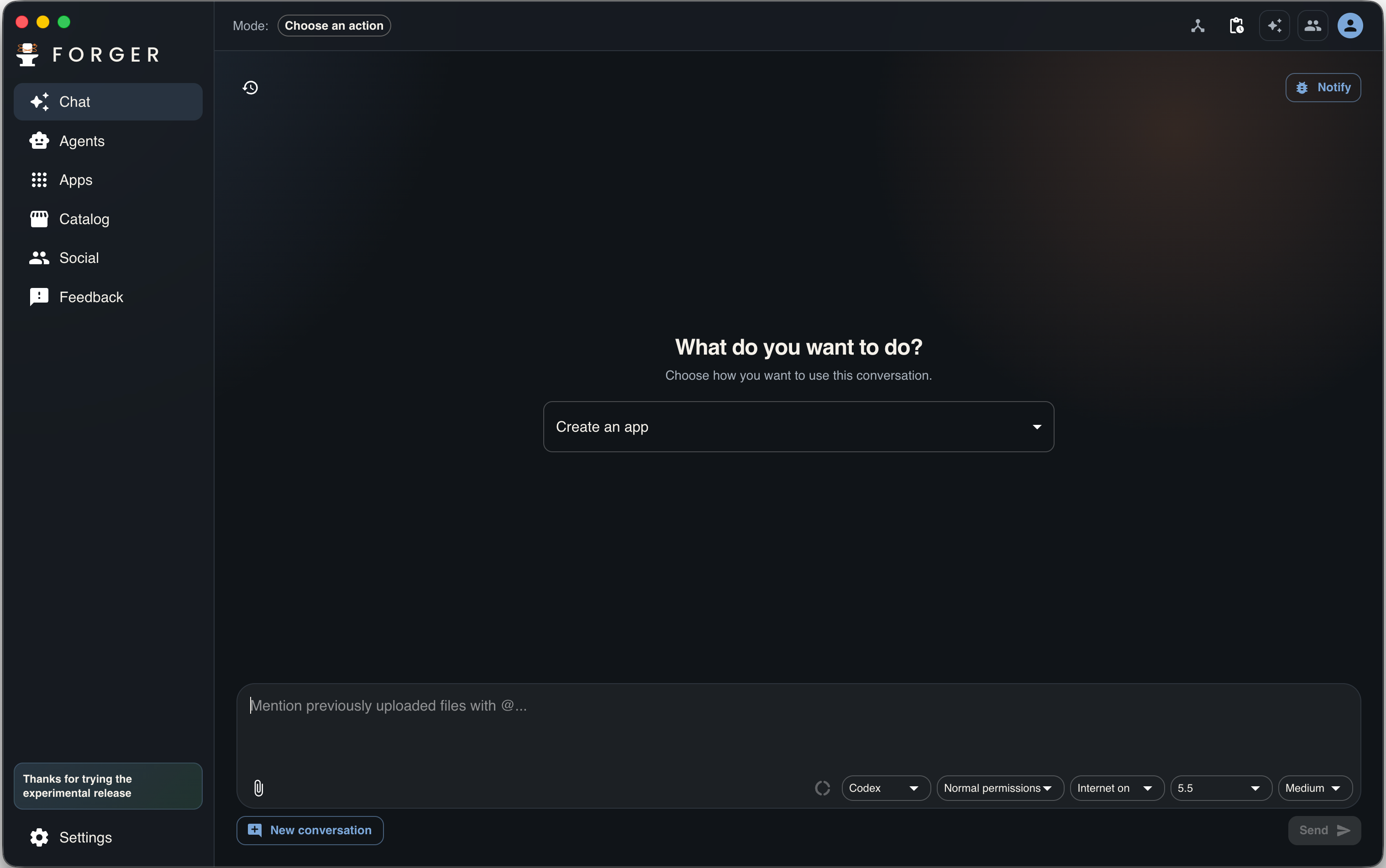Click the 'What do you want to do?' heading
The width and height of the screenshot is (1386, 868).
(x=798, y=347)
